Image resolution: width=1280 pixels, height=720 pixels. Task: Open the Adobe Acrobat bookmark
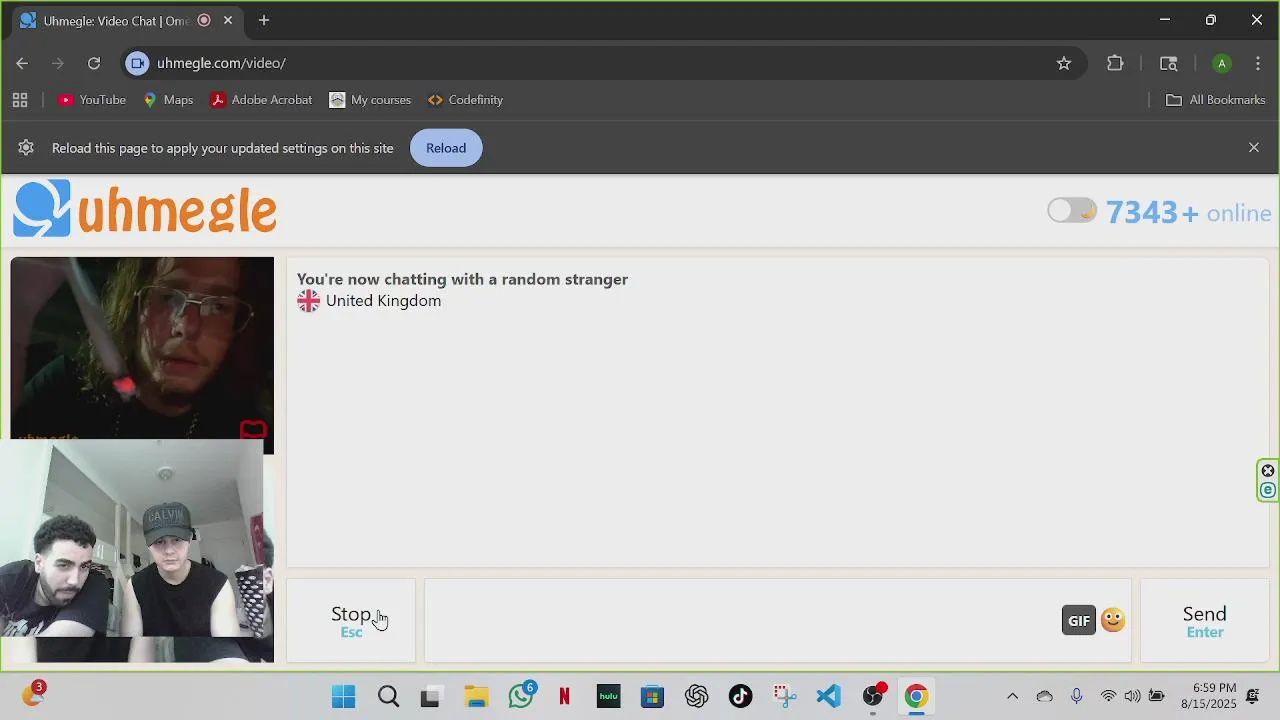pos(262,100)
